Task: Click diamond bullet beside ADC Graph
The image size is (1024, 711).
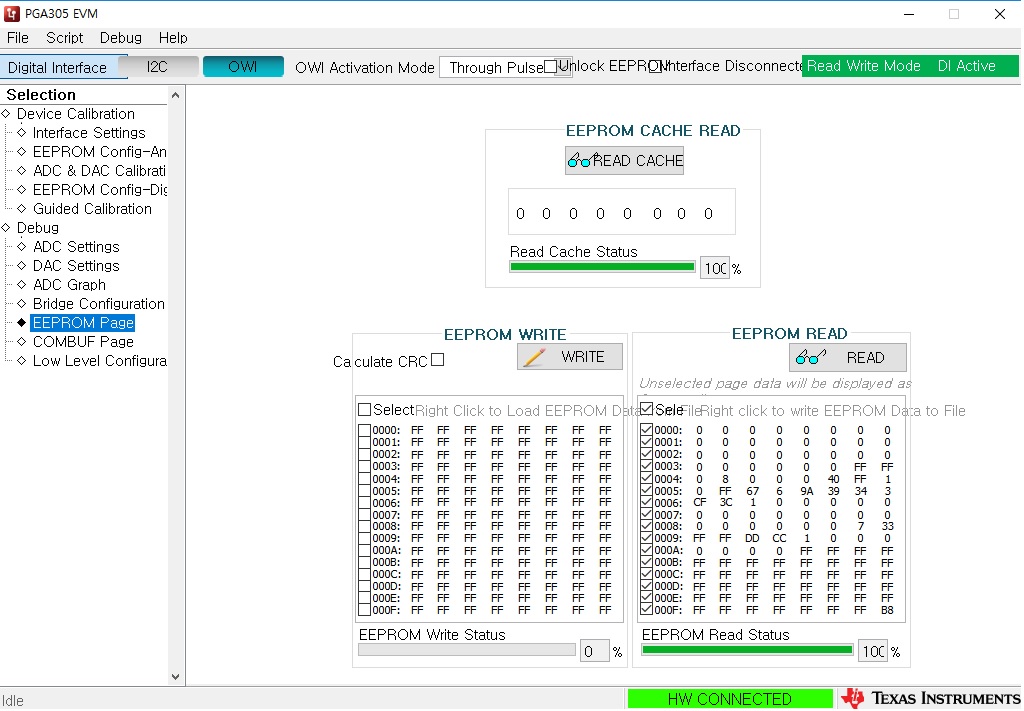Action: (x=22, y=285)
